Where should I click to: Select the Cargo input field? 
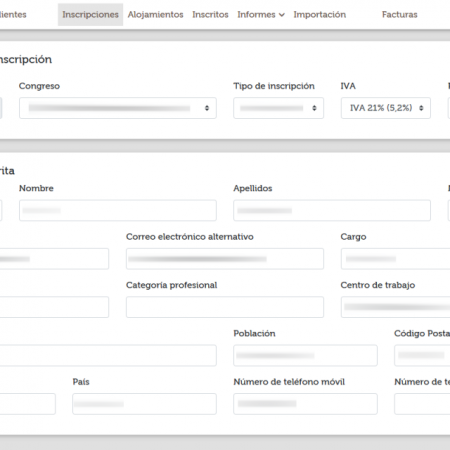pyautogui.click(x=395, y=259)
